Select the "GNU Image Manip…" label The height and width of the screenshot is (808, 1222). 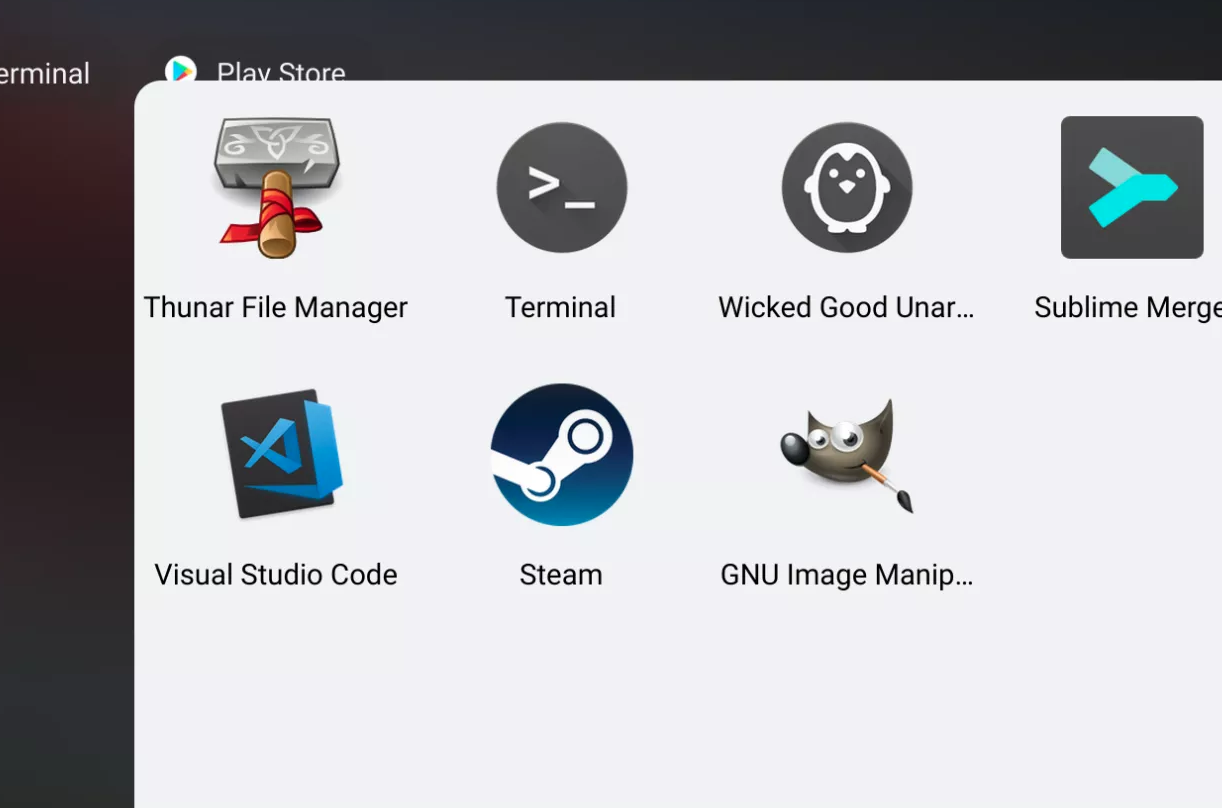point(846,575)
